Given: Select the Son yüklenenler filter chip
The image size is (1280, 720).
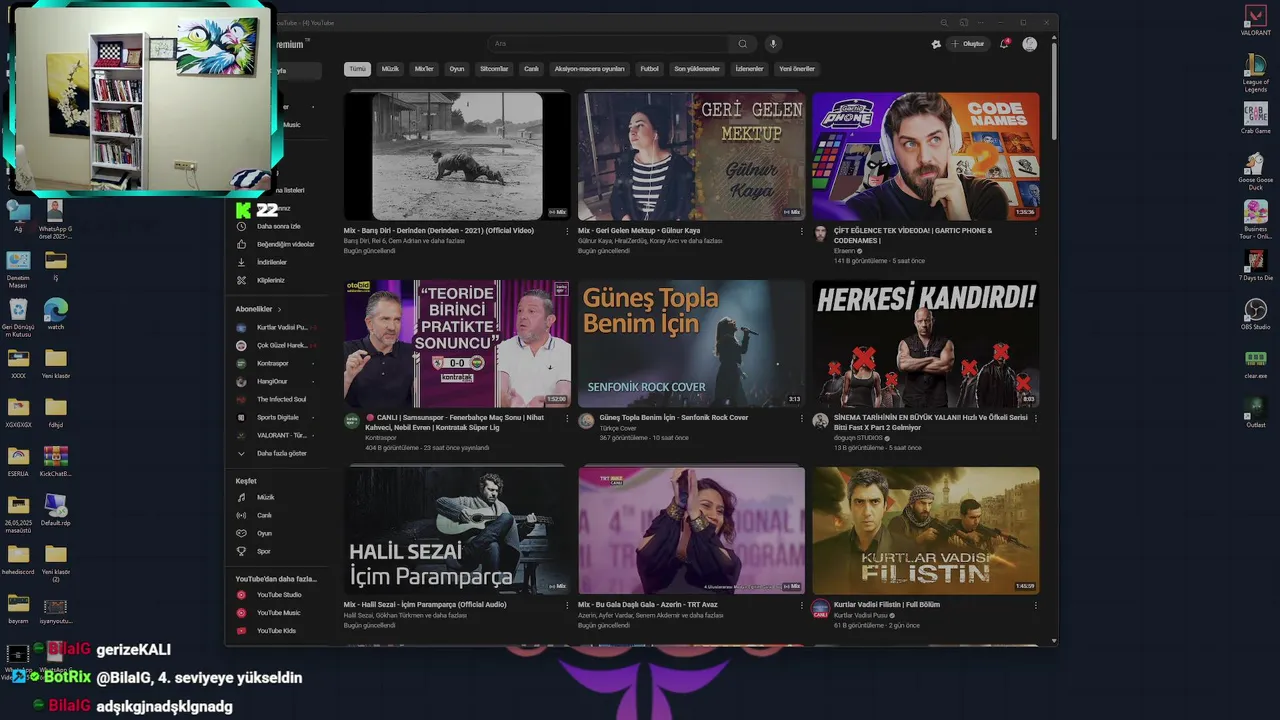Looking at the screenshot, I should (697, 69).
